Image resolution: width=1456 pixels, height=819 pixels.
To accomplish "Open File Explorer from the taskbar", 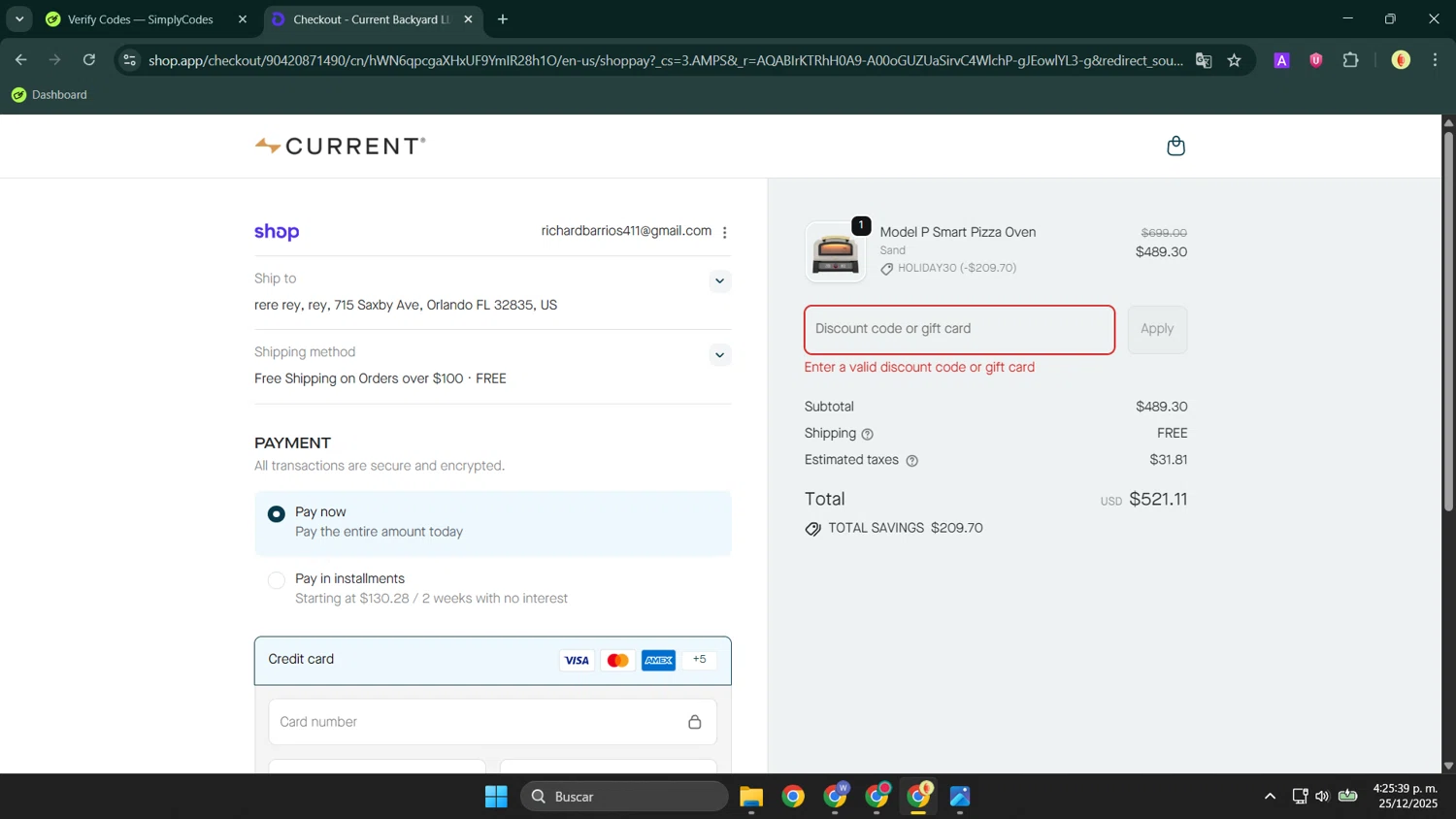I will coord(751,797).
